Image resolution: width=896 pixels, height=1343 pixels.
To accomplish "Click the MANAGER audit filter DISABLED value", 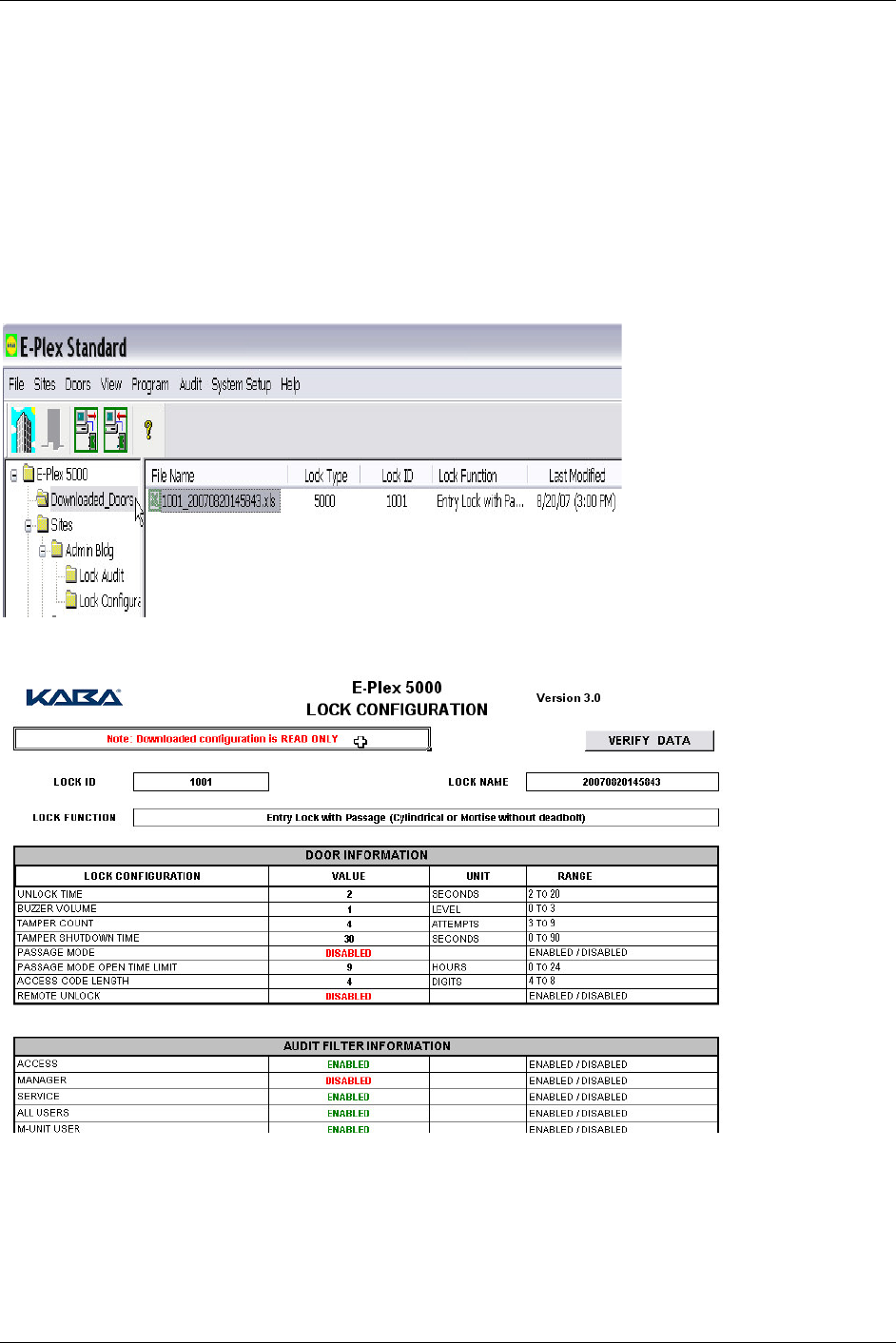I will 349,1080.
